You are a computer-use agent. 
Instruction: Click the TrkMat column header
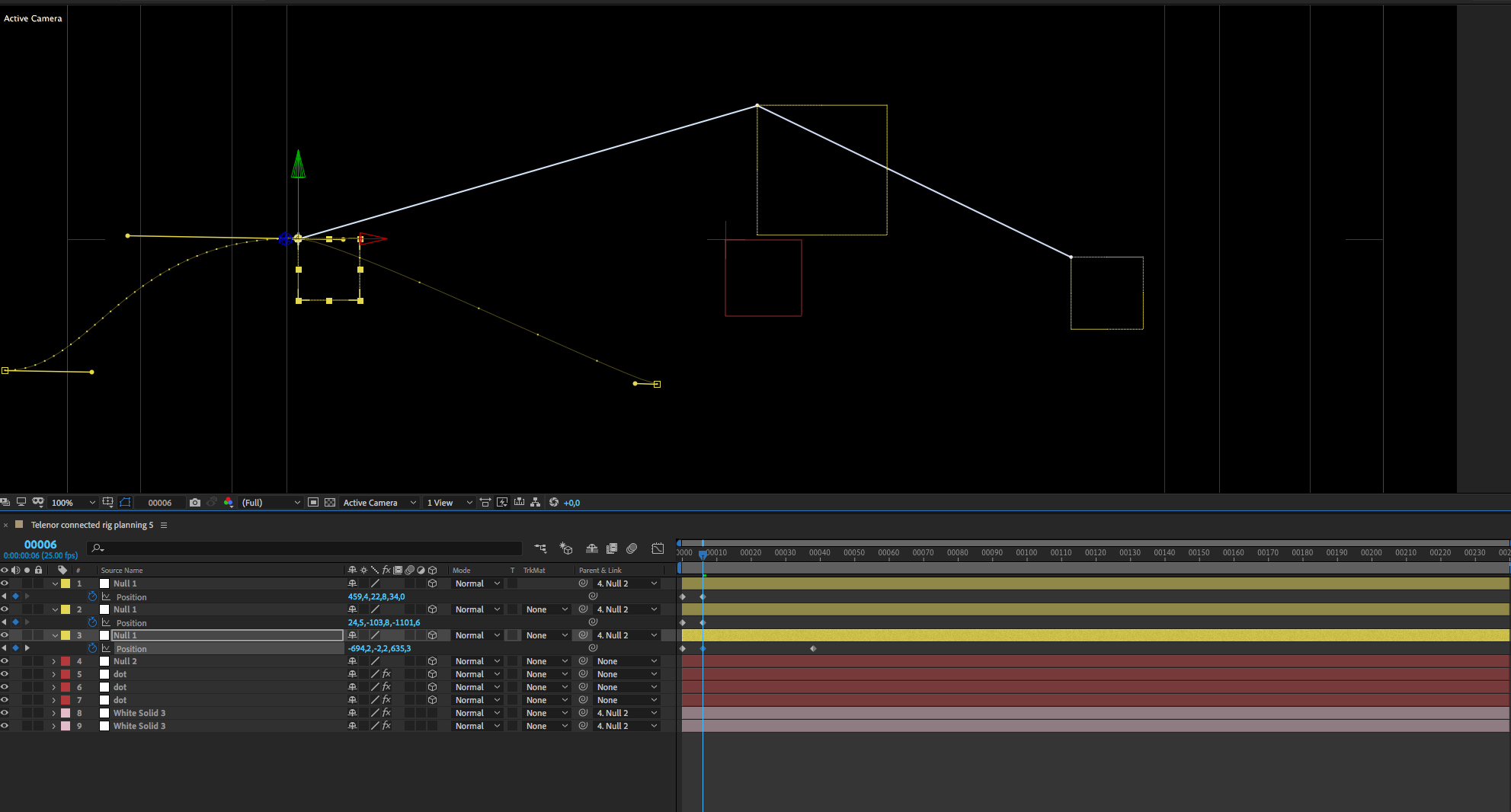pyautogui.click(x=534, y=571)
